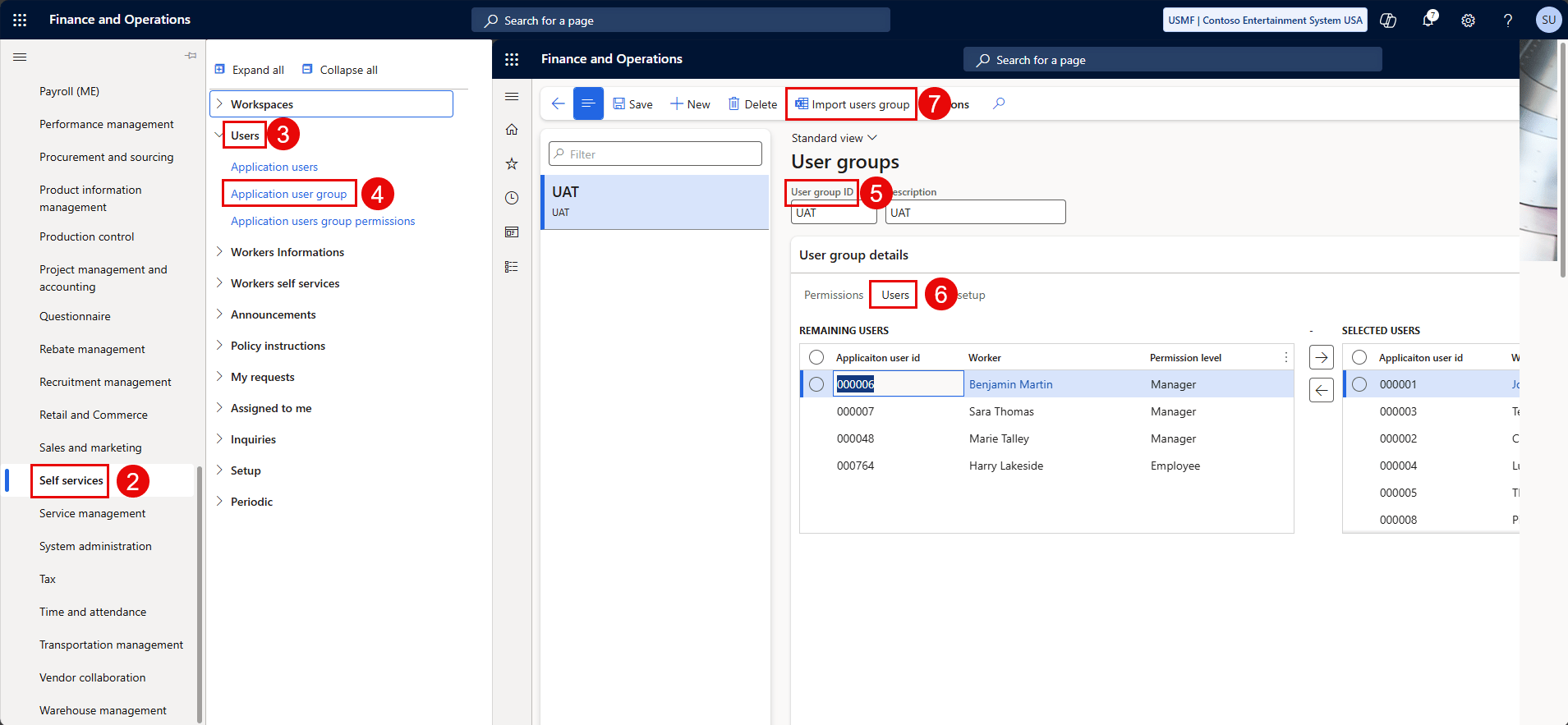
Task: Select all rows in Remaining users grid
Action: tap(816, 357)
